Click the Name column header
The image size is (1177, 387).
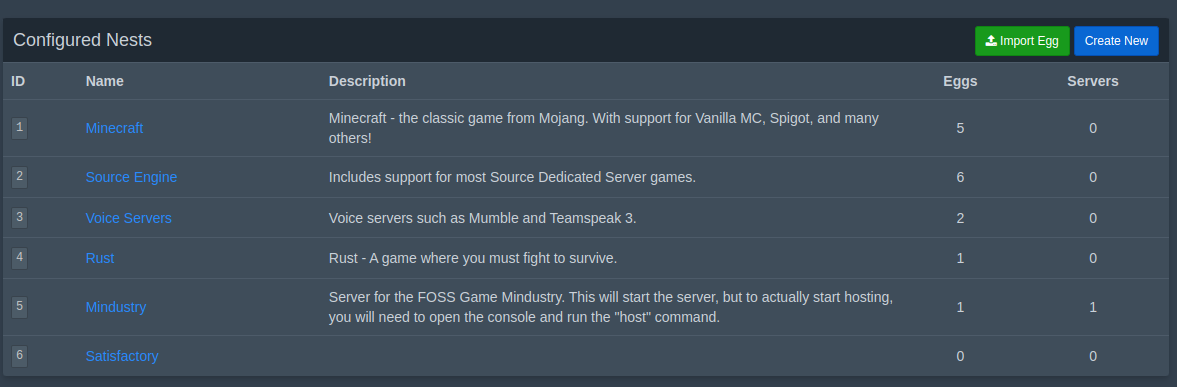point(104,81)
